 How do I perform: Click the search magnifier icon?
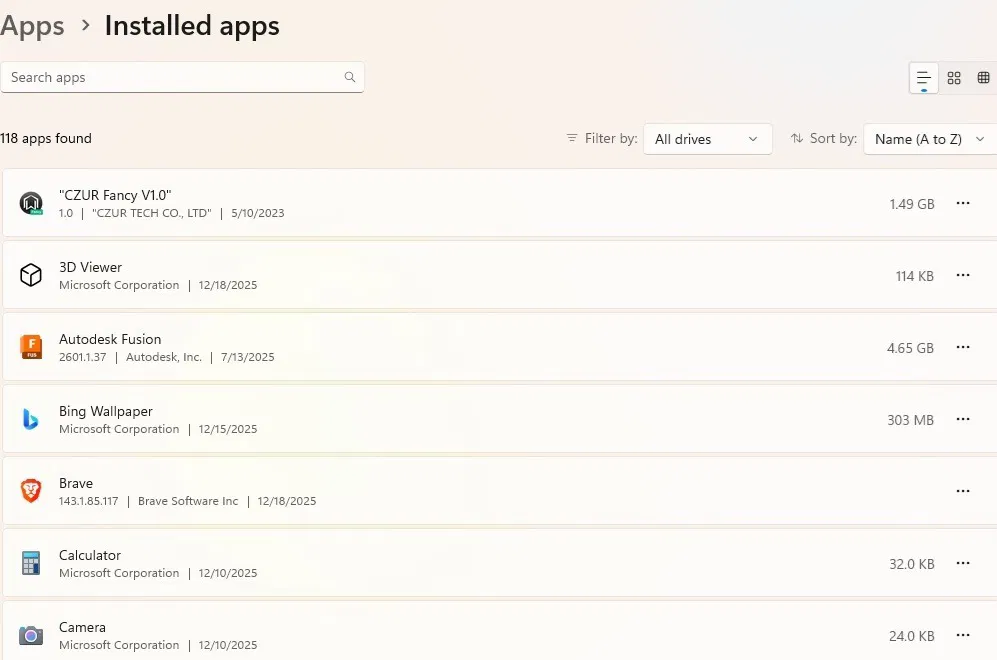pos(350,76)
